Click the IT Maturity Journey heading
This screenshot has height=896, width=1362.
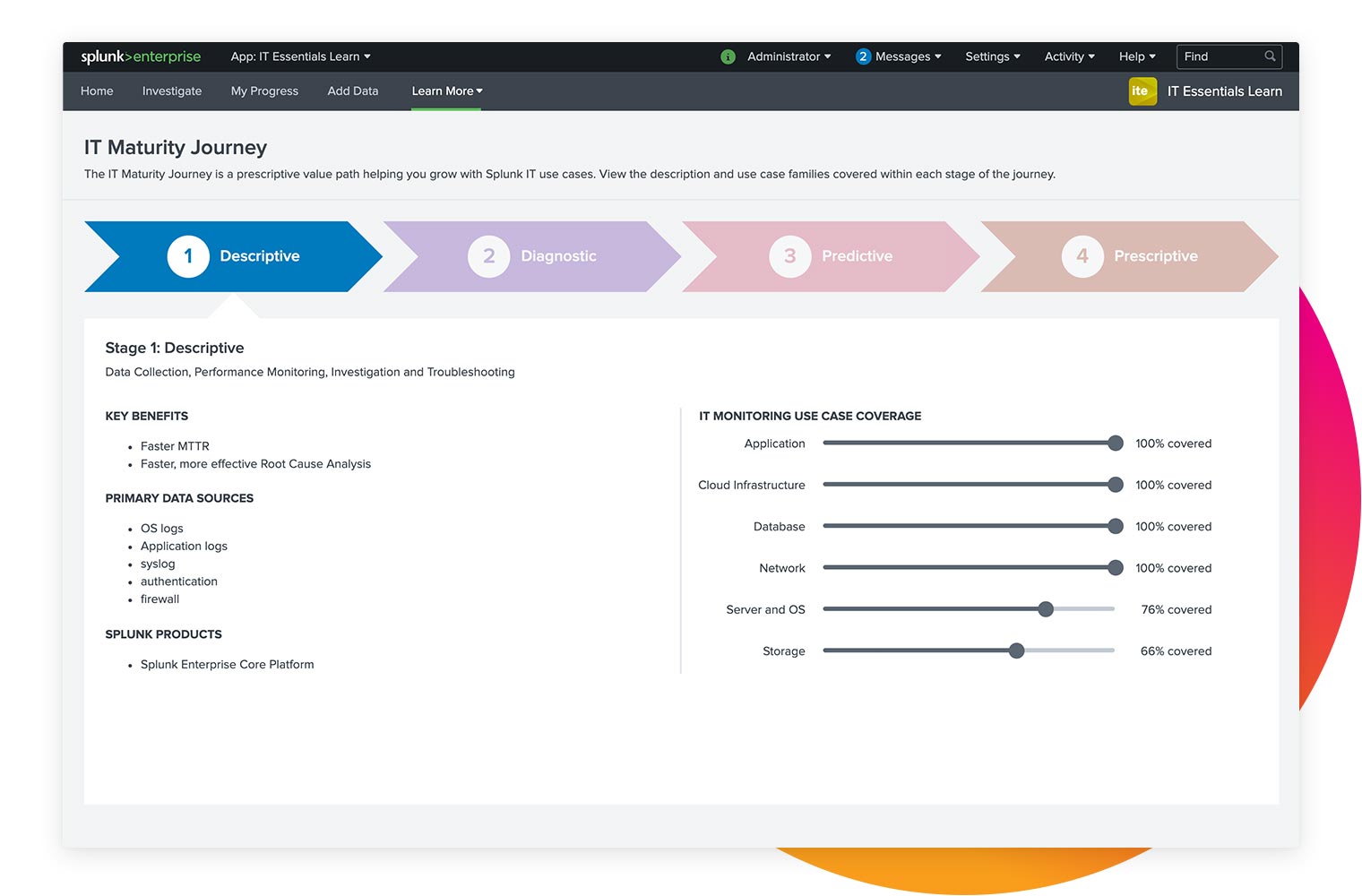(176, 147)
